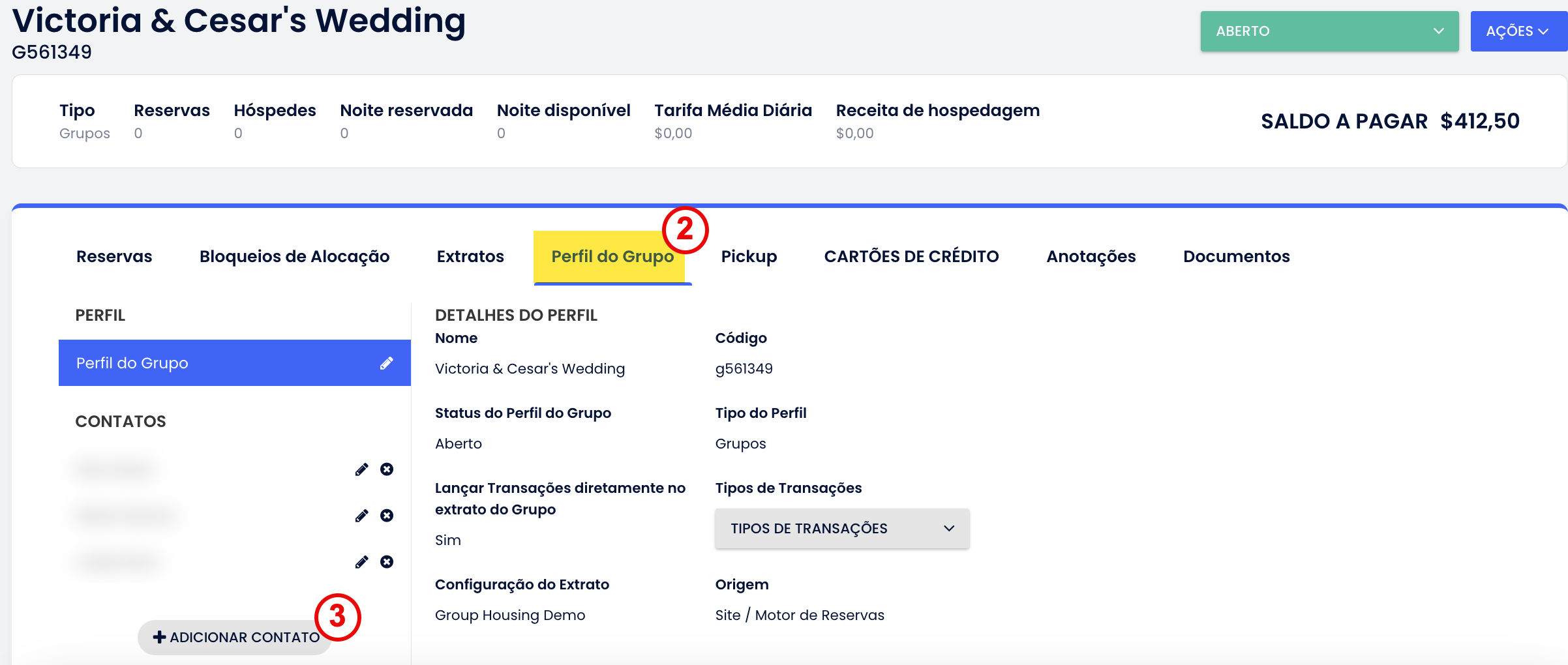This screenshot has width=1568, height=665.
Task: Click the ADICIONAR CONTATO button
Action: tap(235, 637)
